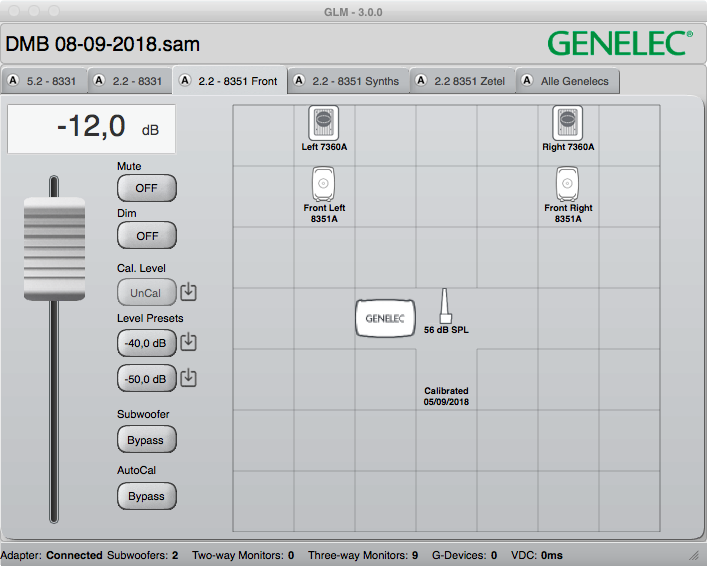707x566 pixels.
Task: Select the Front Left 8351A monitor icon
Action: [323, 184]
